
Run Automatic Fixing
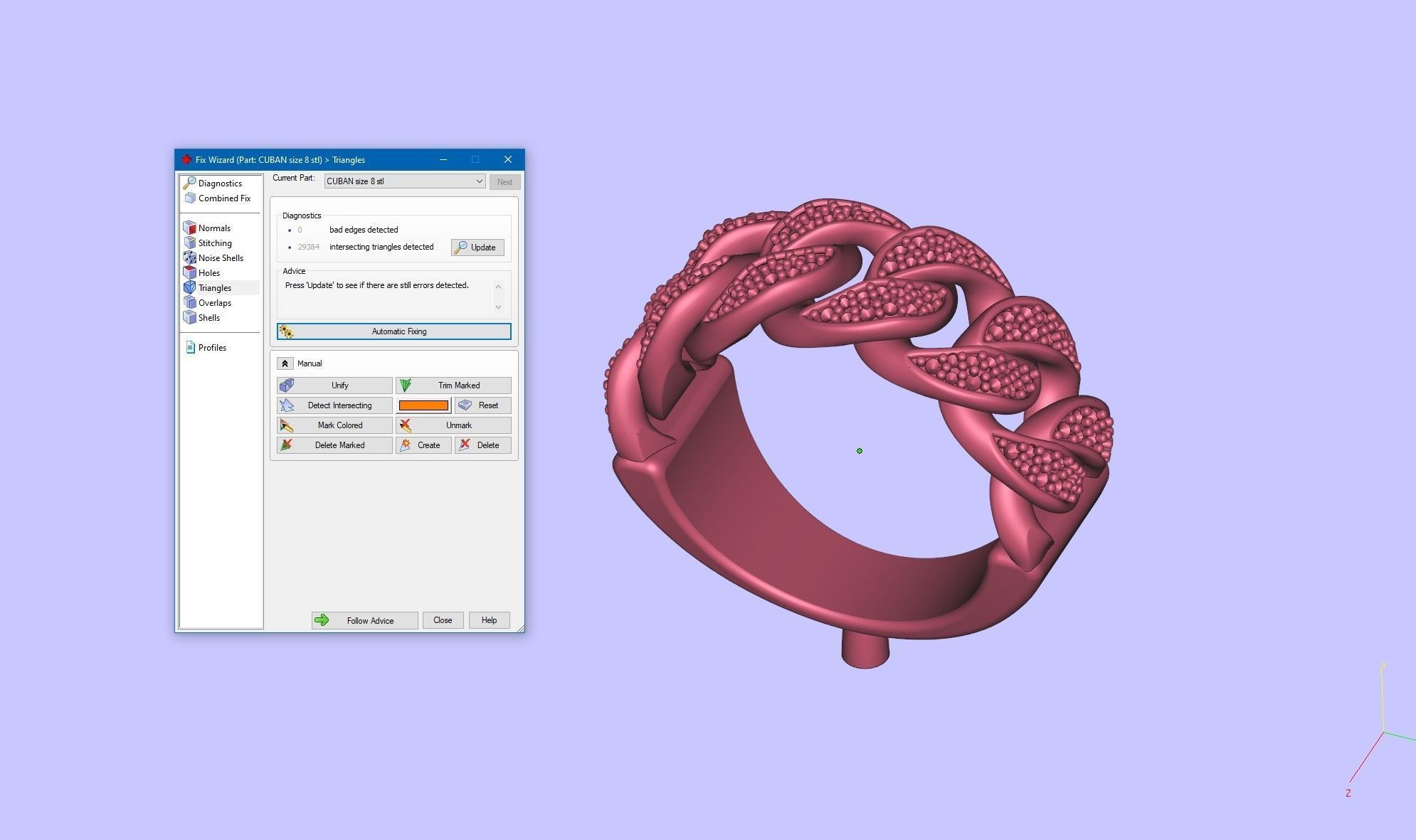pyautogui.click(x=394, y=331)
